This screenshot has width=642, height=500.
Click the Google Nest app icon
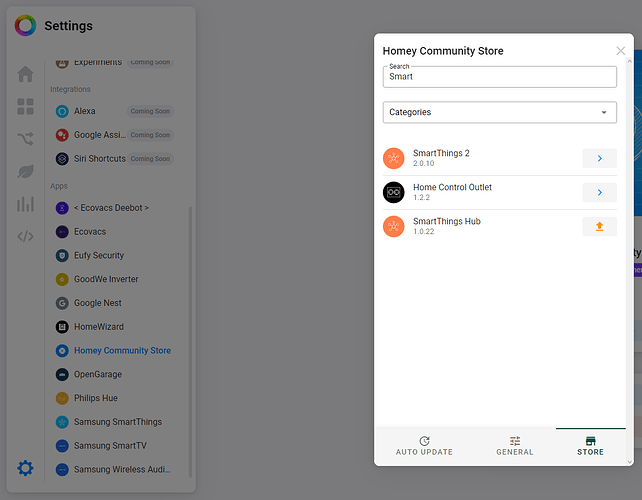[62, 303]
